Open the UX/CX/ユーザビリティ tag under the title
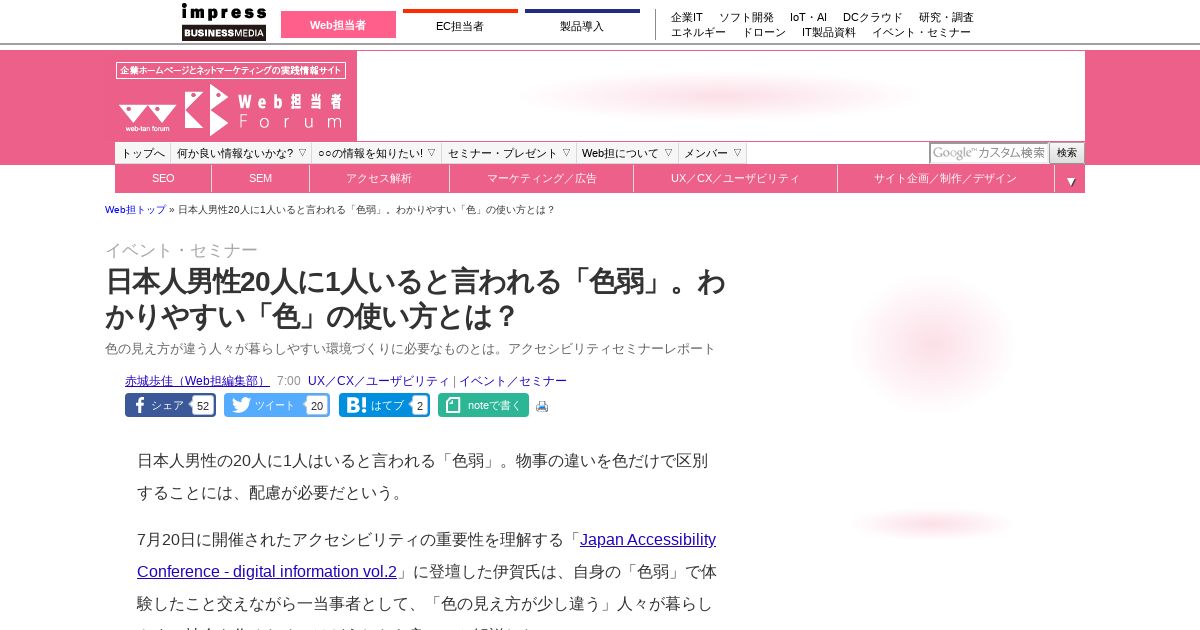The width and height of the screenshot is (1200, 630). click(379, 381)
